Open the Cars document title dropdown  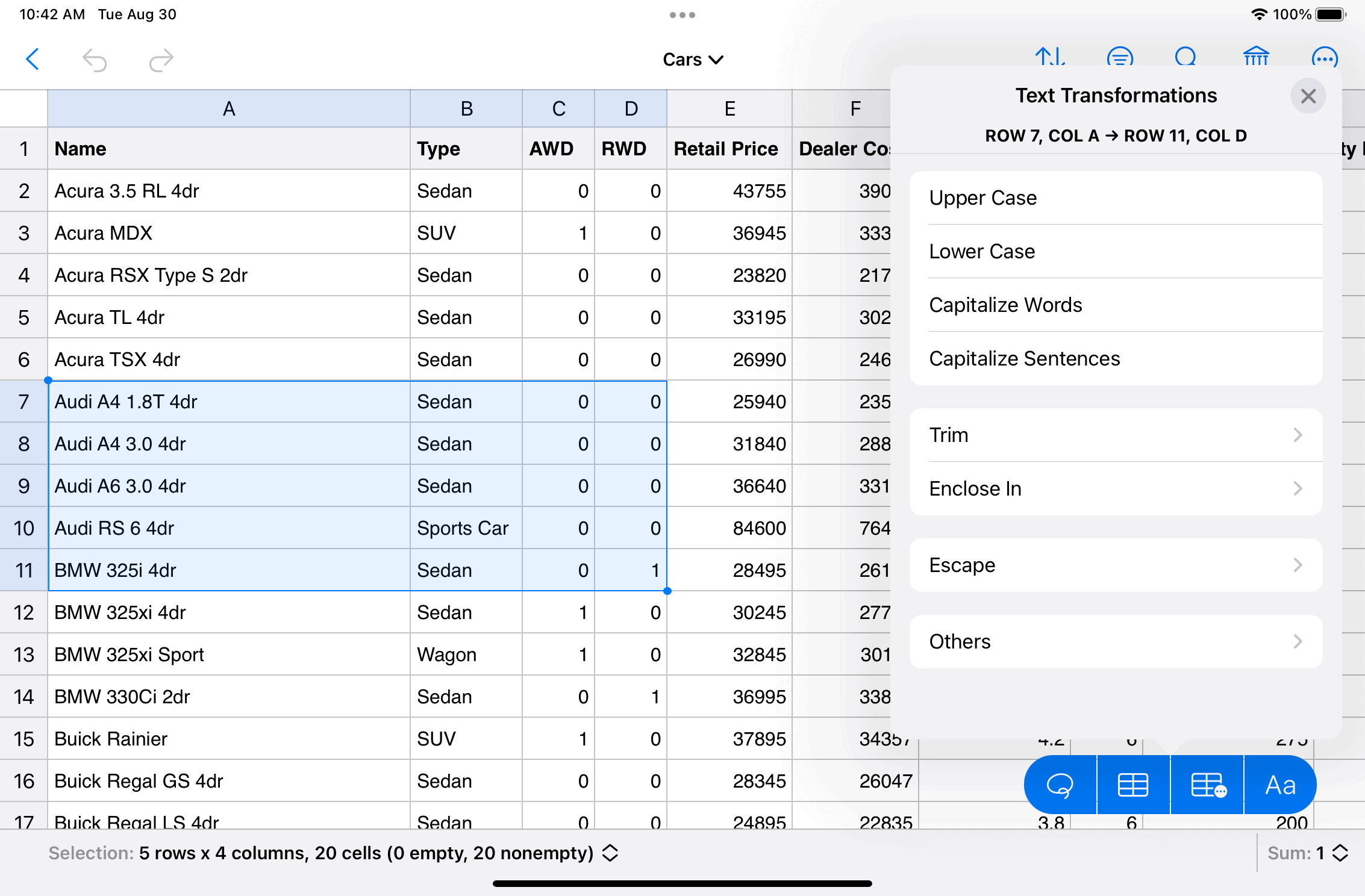[x=693, y=60]
